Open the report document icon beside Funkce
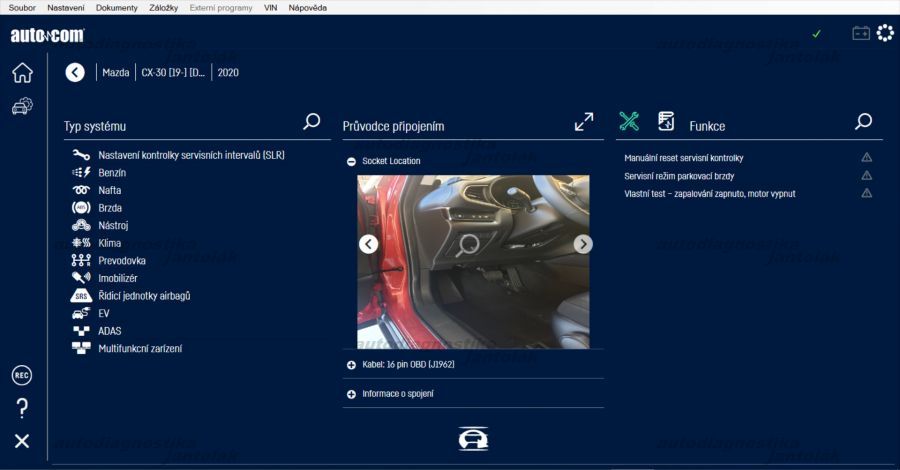Screen dimensions: 900x470 (666, 121)
